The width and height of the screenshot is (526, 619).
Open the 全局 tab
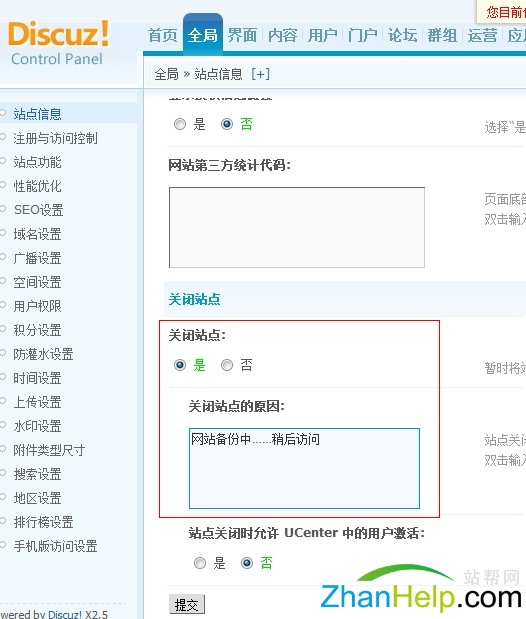[203, 35]
